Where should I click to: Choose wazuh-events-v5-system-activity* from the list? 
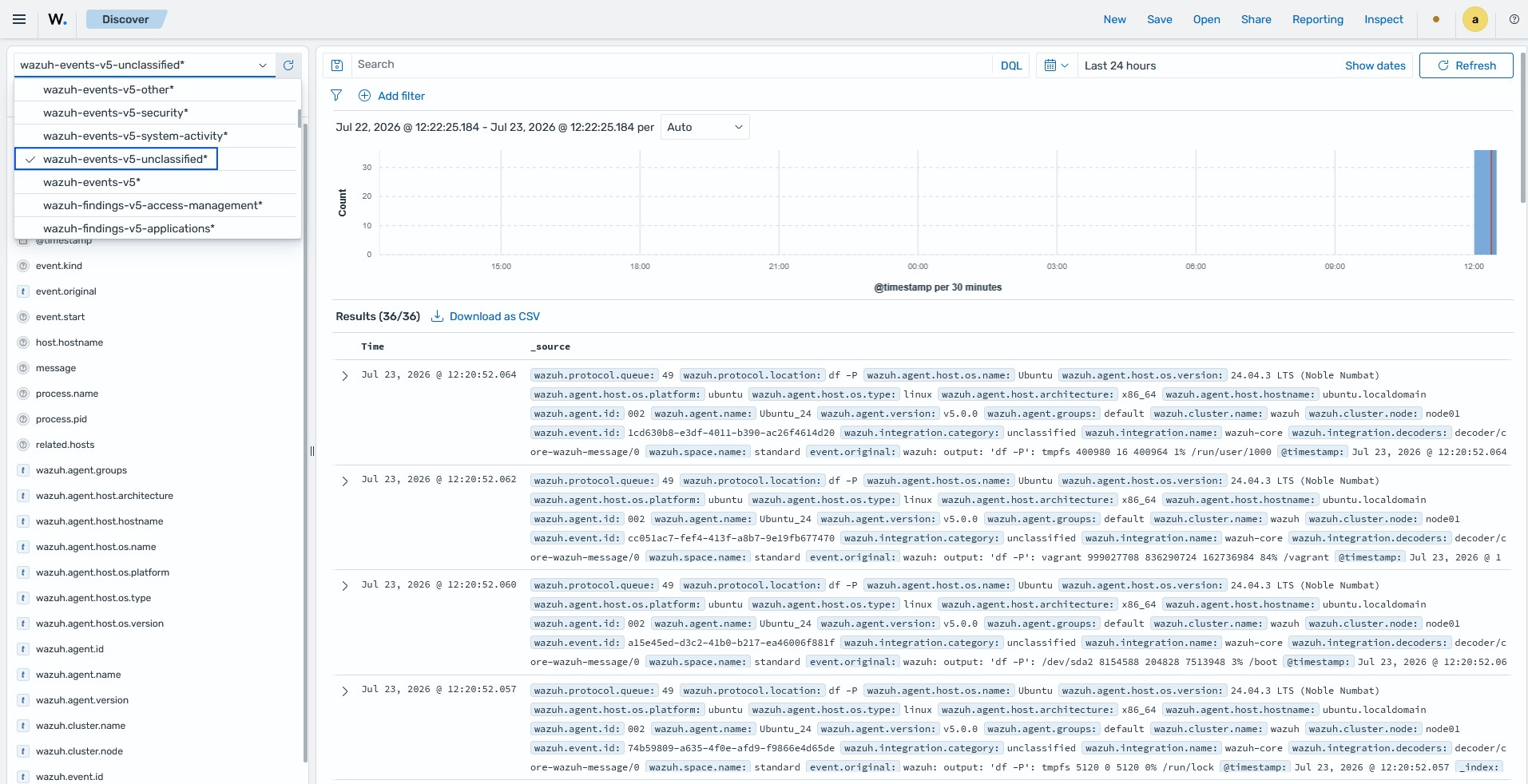[156, 136]
